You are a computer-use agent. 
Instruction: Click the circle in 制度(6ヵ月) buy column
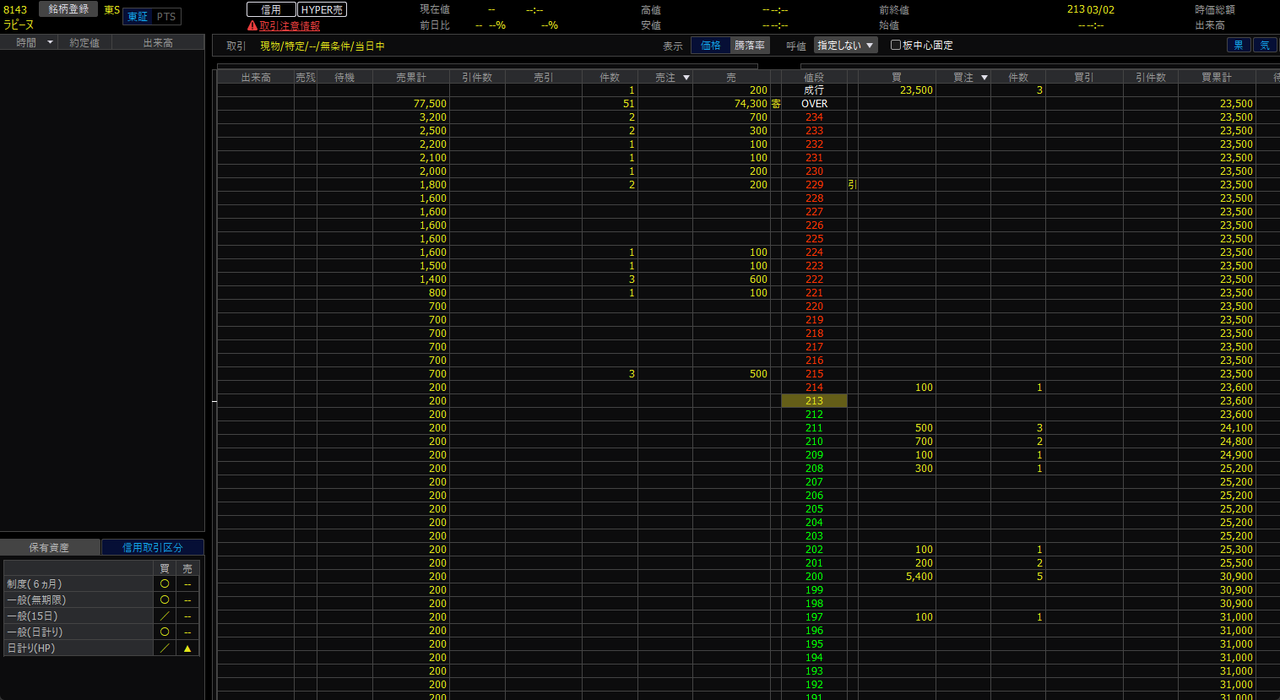coord(164,584)
